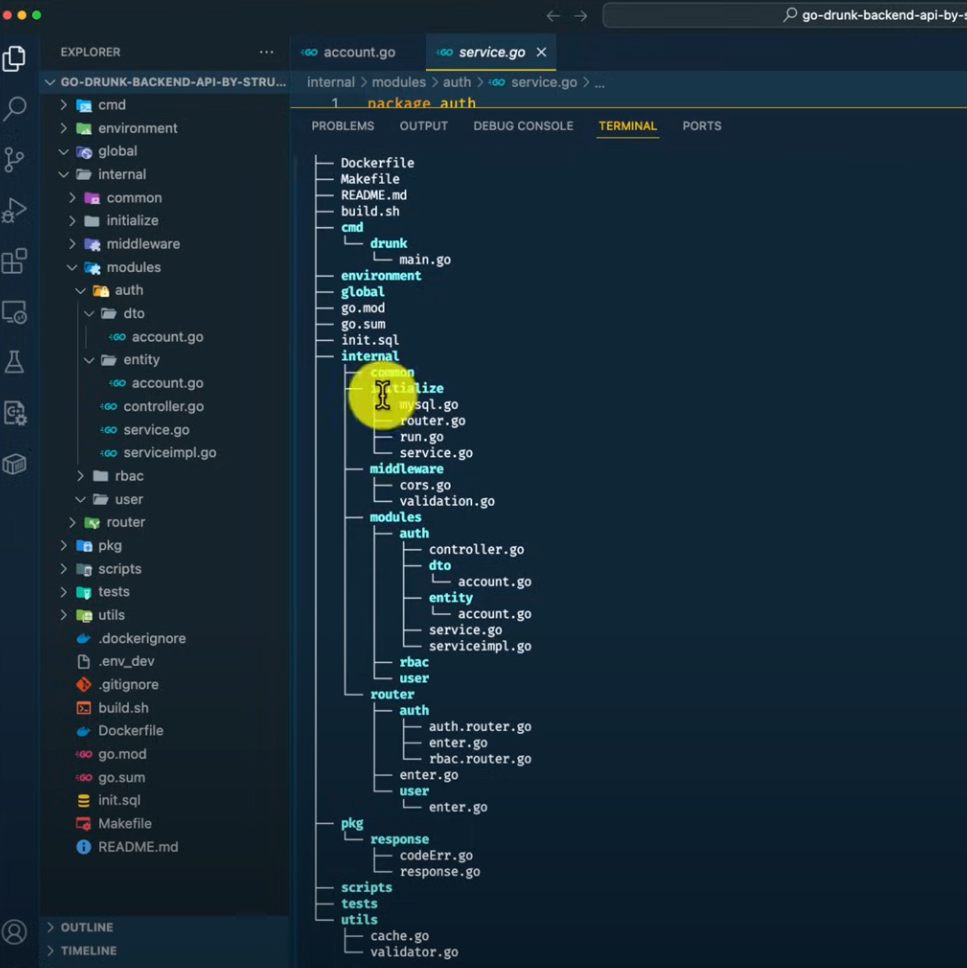The width and height of the screenshot is (967, 968).
Task: Click the macOS green zoom window button
Action: 36,15
